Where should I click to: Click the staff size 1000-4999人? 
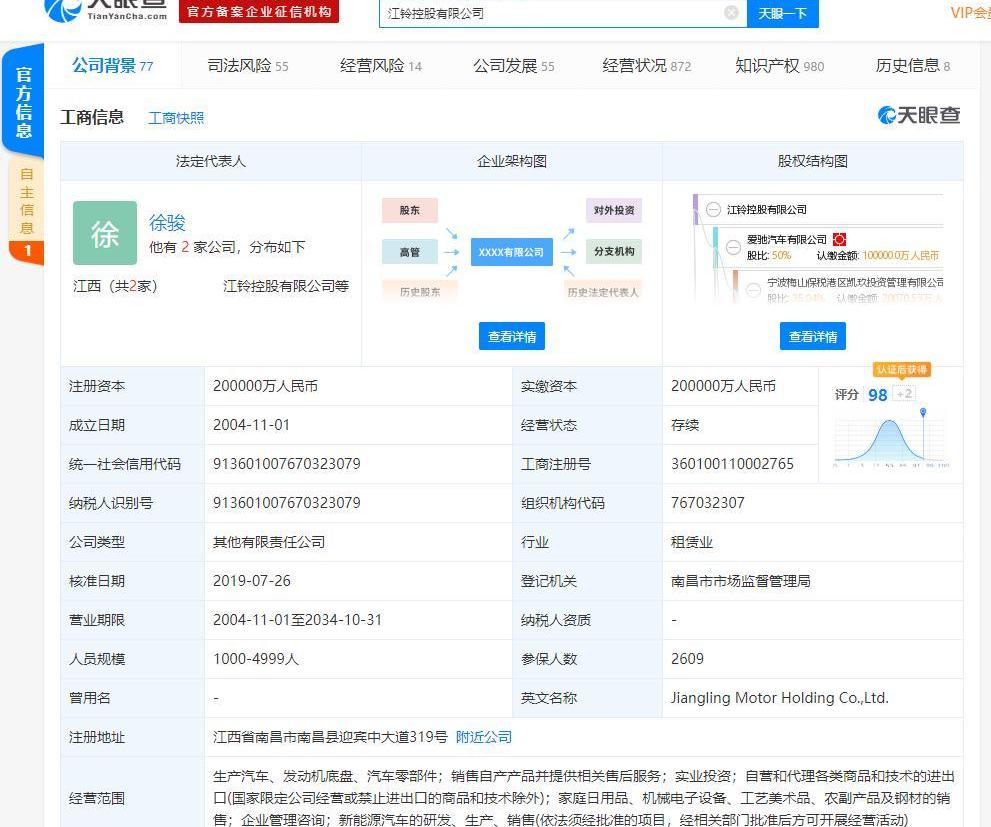(256, 659)
